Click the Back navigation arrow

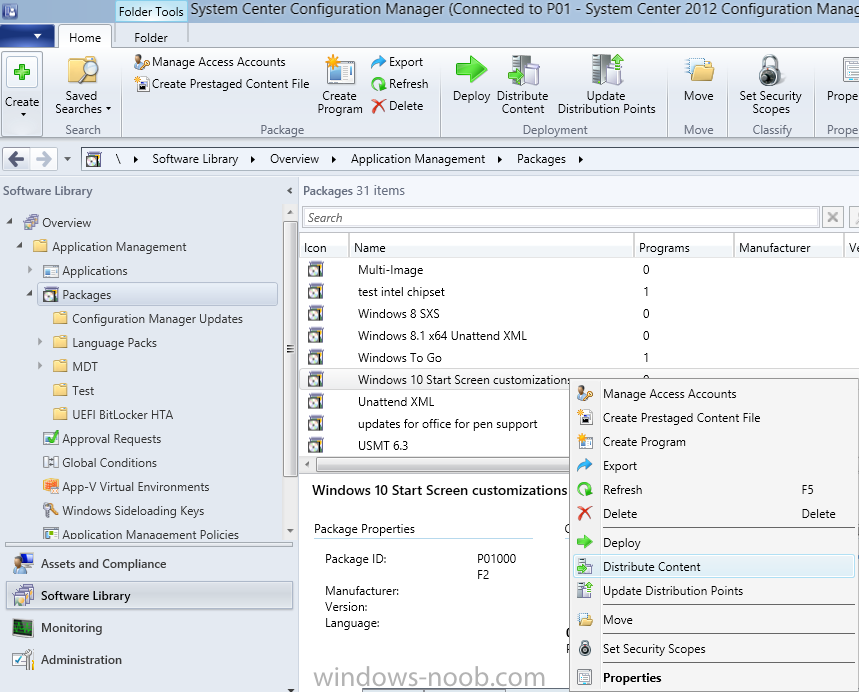click(16, 159)
